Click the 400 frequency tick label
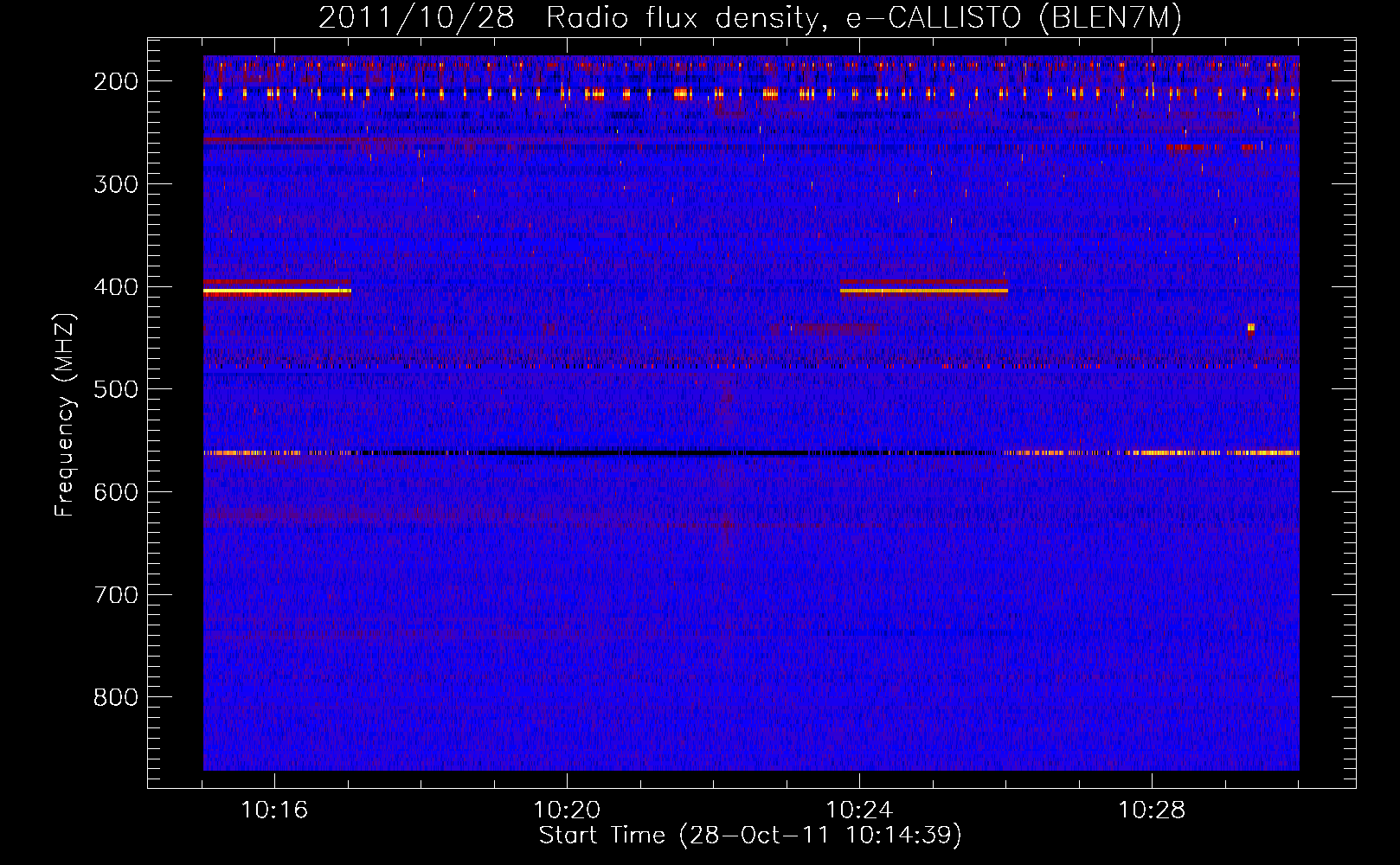This screenshot has height=865, width=1400. [x=116, y=287]
